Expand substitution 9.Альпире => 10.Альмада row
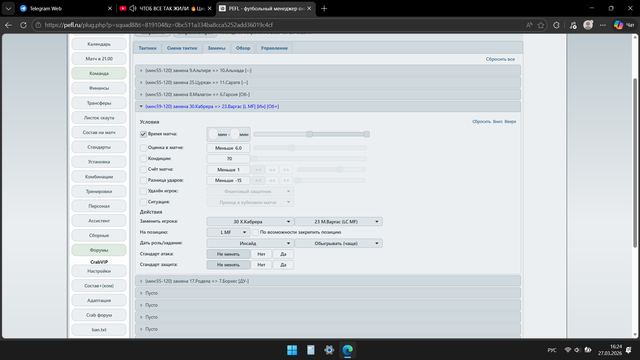 (328, 71)
